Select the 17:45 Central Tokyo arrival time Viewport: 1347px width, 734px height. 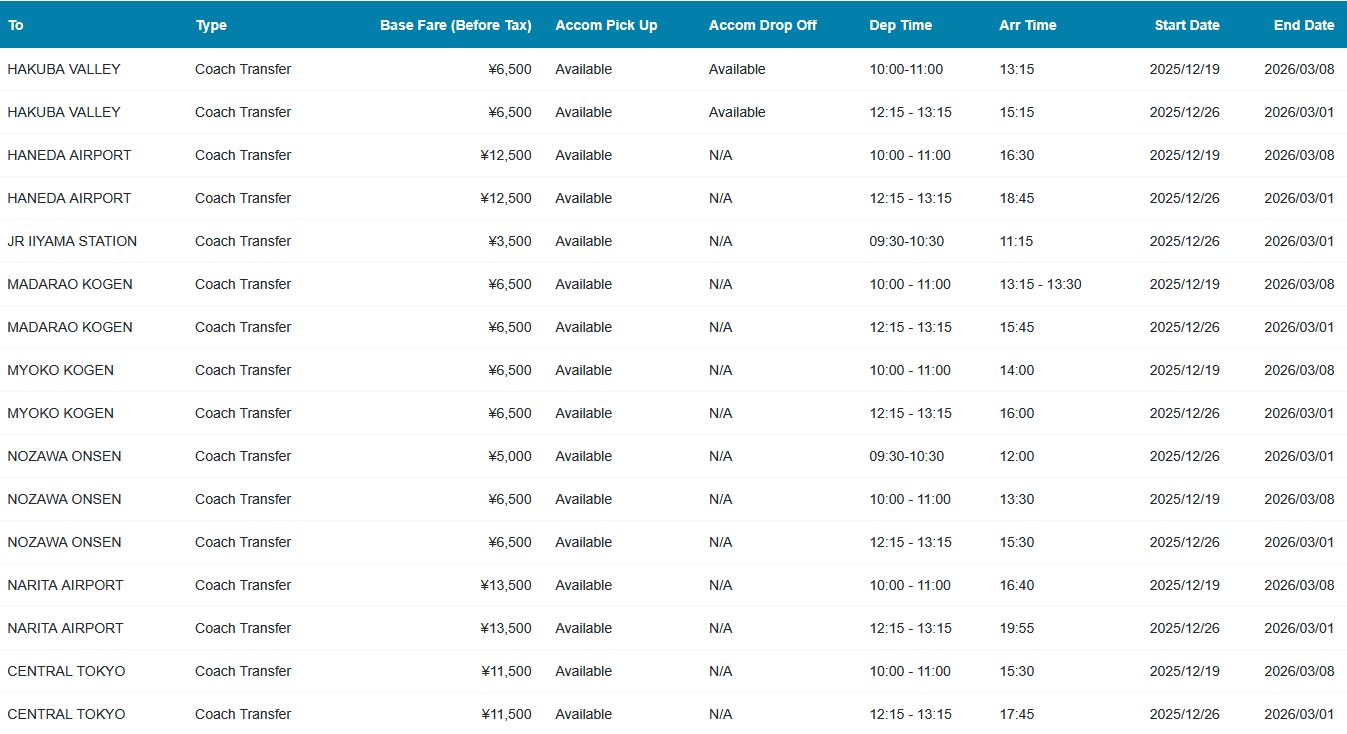[1016, 714]
